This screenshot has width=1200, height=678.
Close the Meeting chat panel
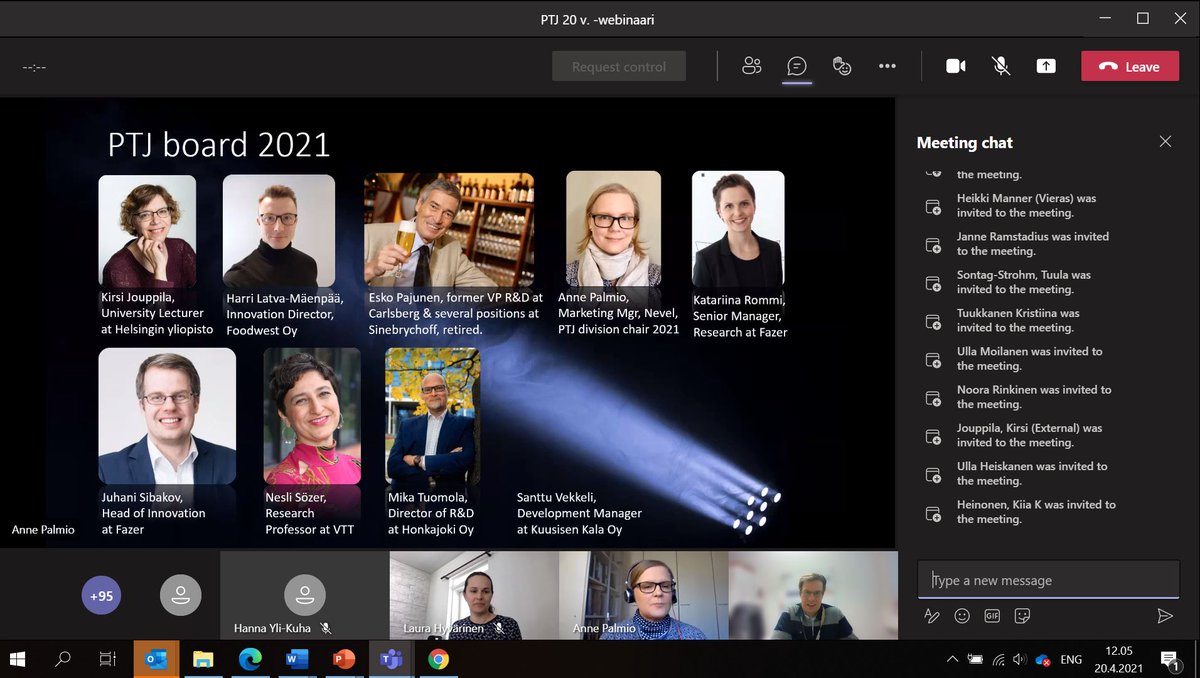pyautogui.click(x=1165, y=142)
